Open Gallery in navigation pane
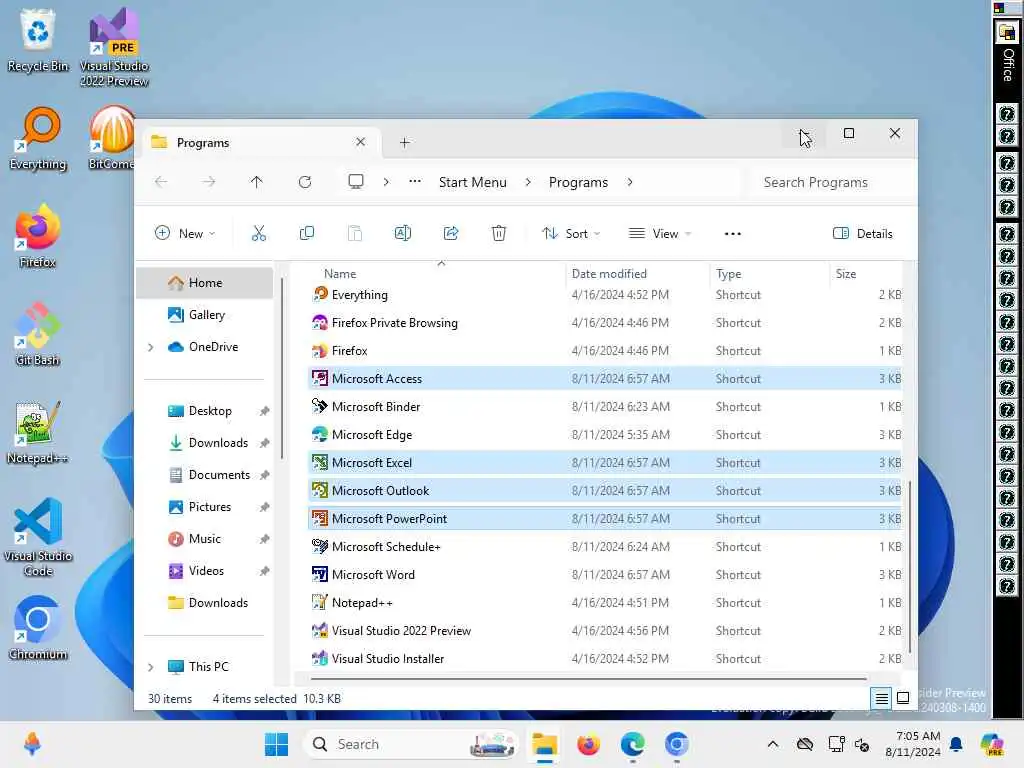The width and height of the screenshot is (1024, 768). [205, 315]
